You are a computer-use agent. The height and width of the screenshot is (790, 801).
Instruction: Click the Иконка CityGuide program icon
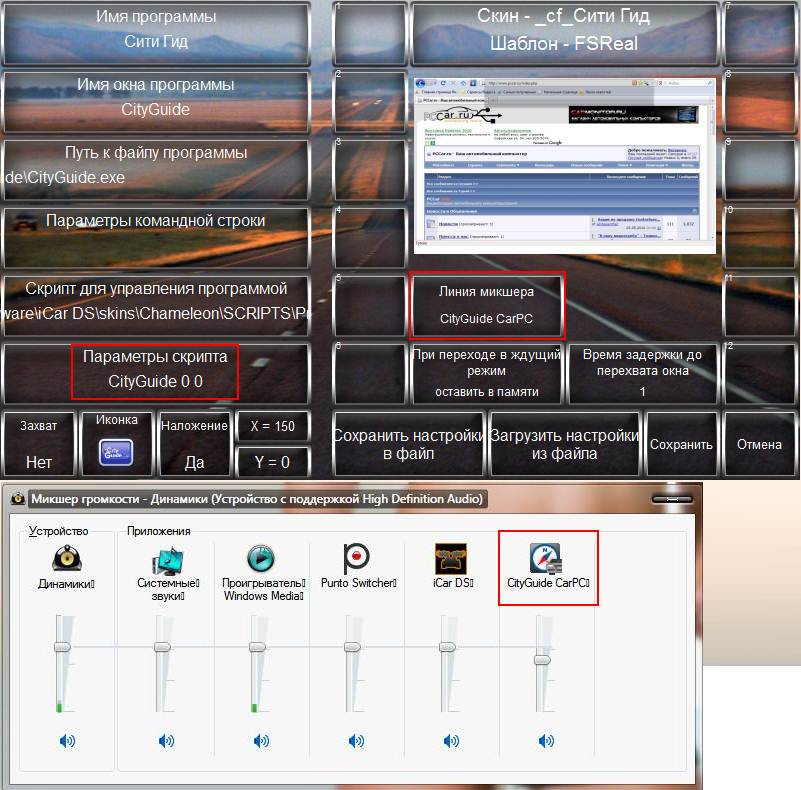[x=116, y=452]
